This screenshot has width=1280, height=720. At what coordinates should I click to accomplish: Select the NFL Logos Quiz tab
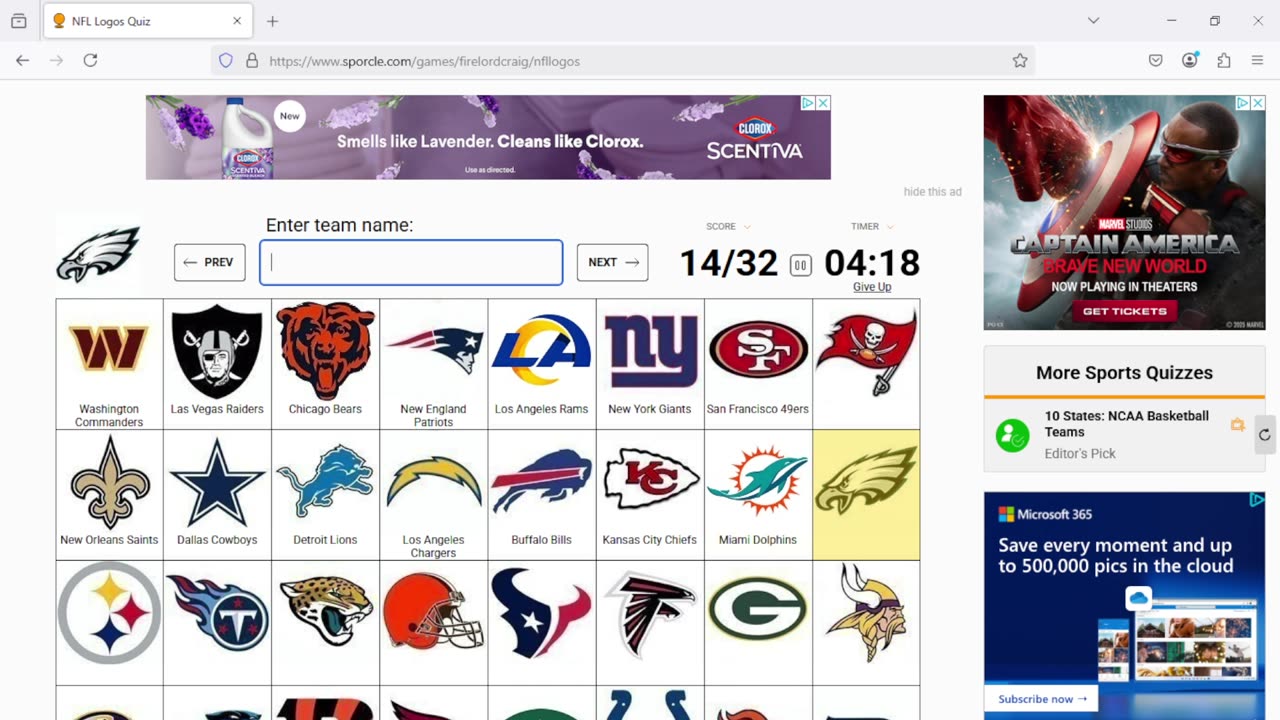149,21
